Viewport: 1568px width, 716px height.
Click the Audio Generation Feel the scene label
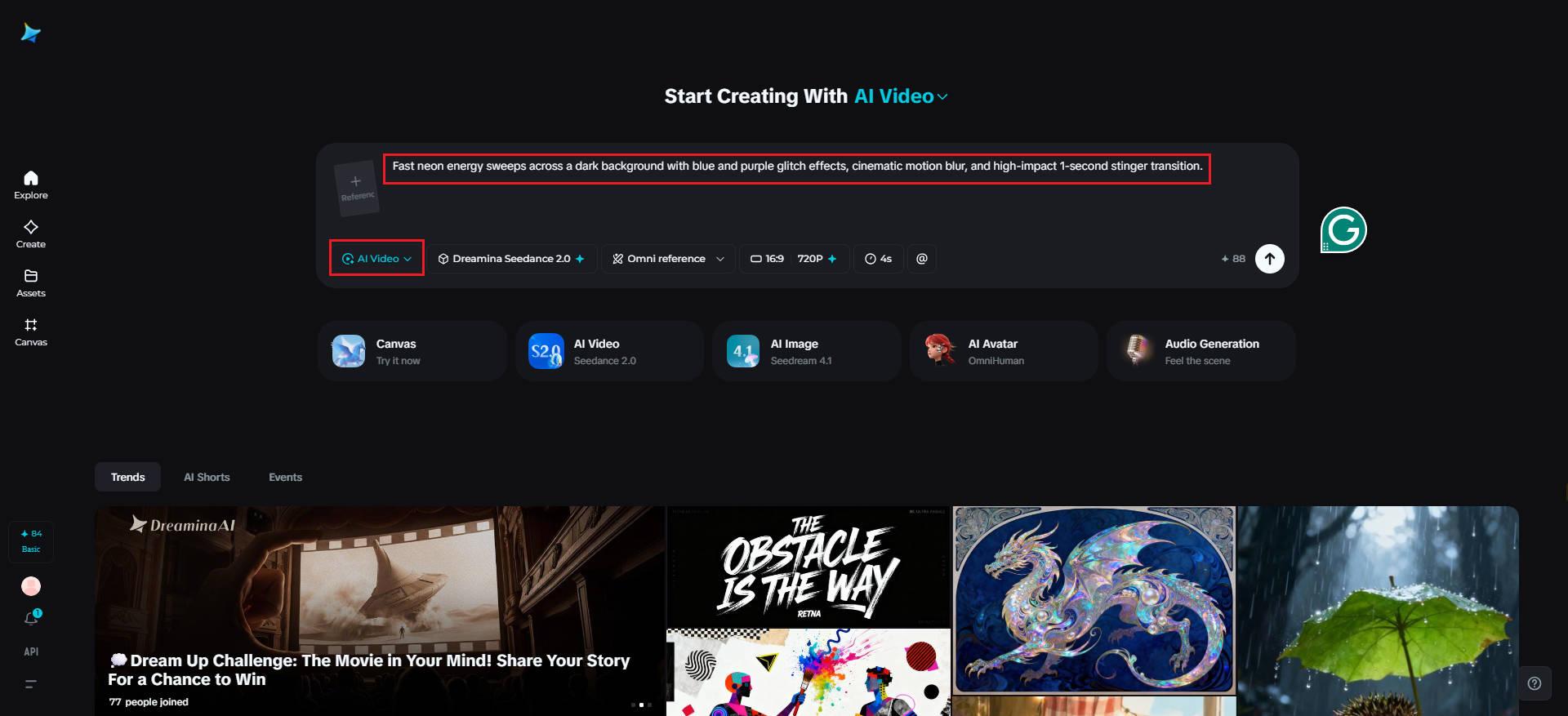tap(1212, 352)
